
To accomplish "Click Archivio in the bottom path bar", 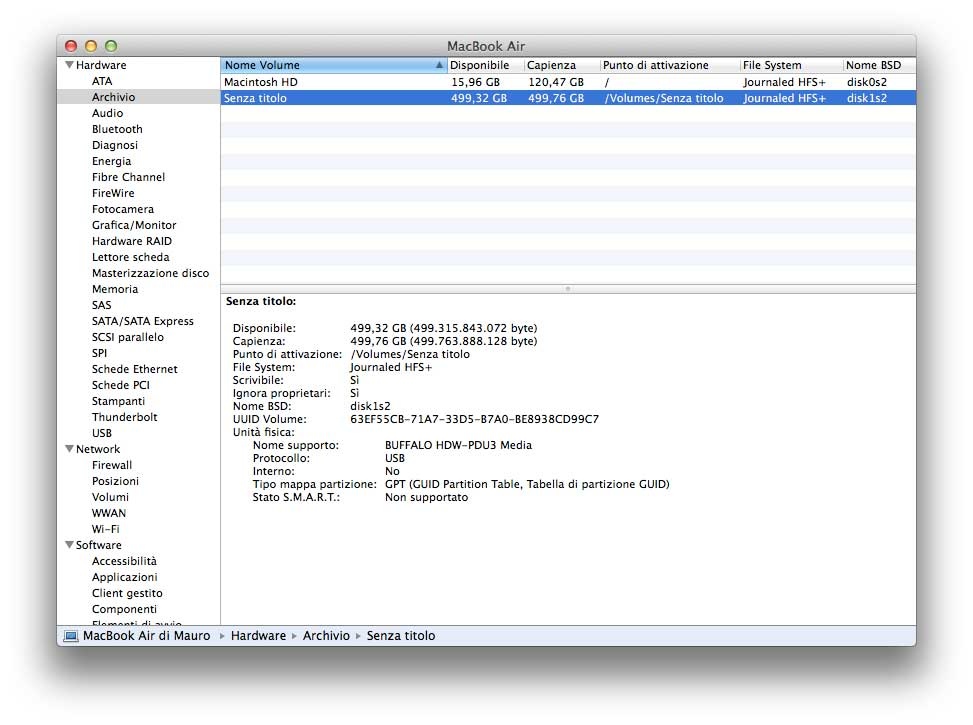I will 326,636.
